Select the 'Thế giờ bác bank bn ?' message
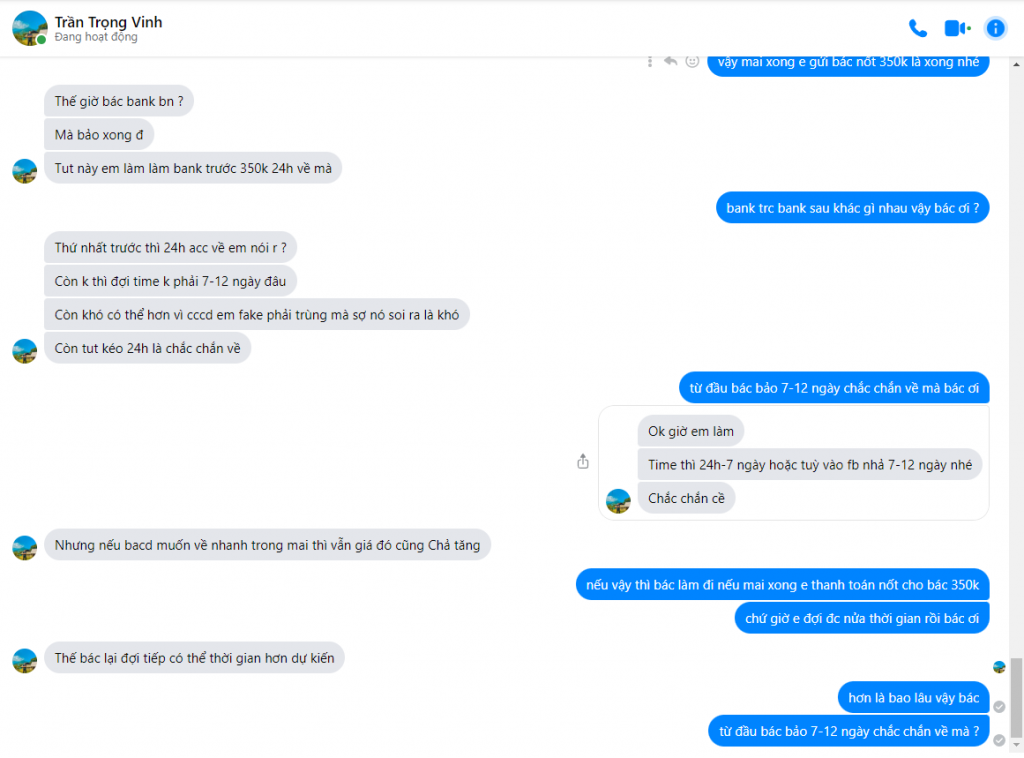Viewport: 1024px width, 758px height. (x=119, y=101)
